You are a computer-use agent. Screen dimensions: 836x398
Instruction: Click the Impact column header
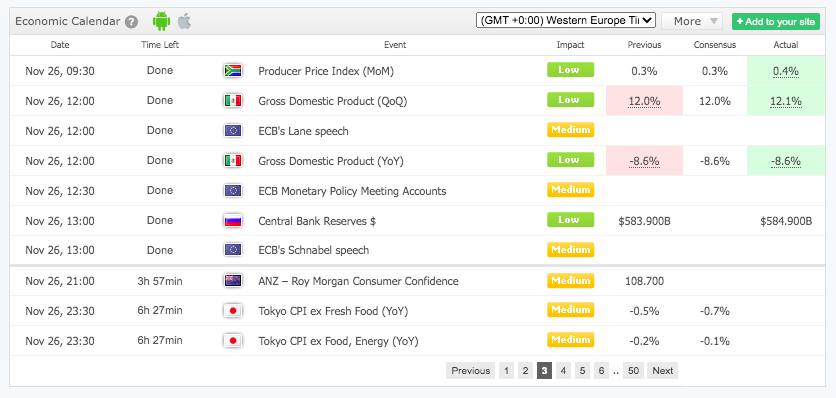(570, 45)
